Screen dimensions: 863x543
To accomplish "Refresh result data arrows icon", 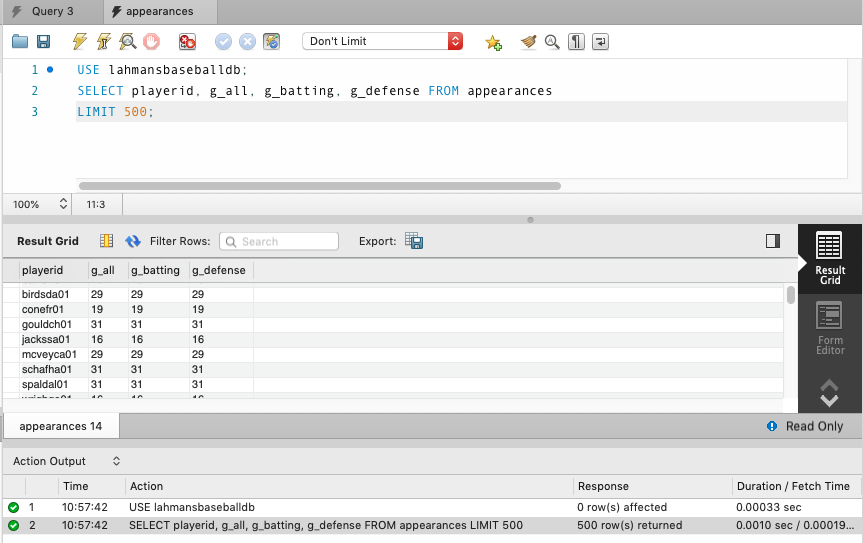I will 133,241.
